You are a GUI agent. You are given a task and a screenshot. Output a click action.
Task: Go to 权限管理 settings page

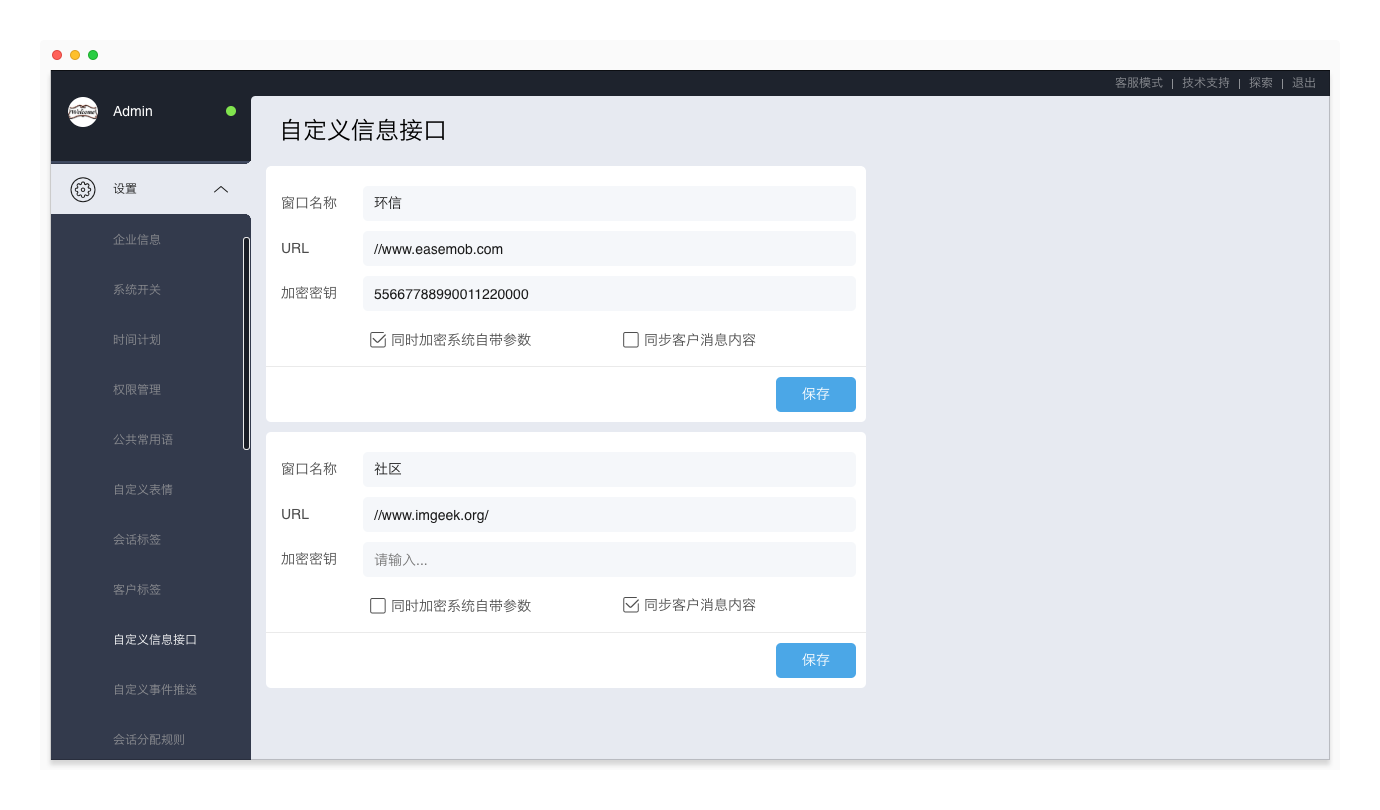click(x=137, y=390)
